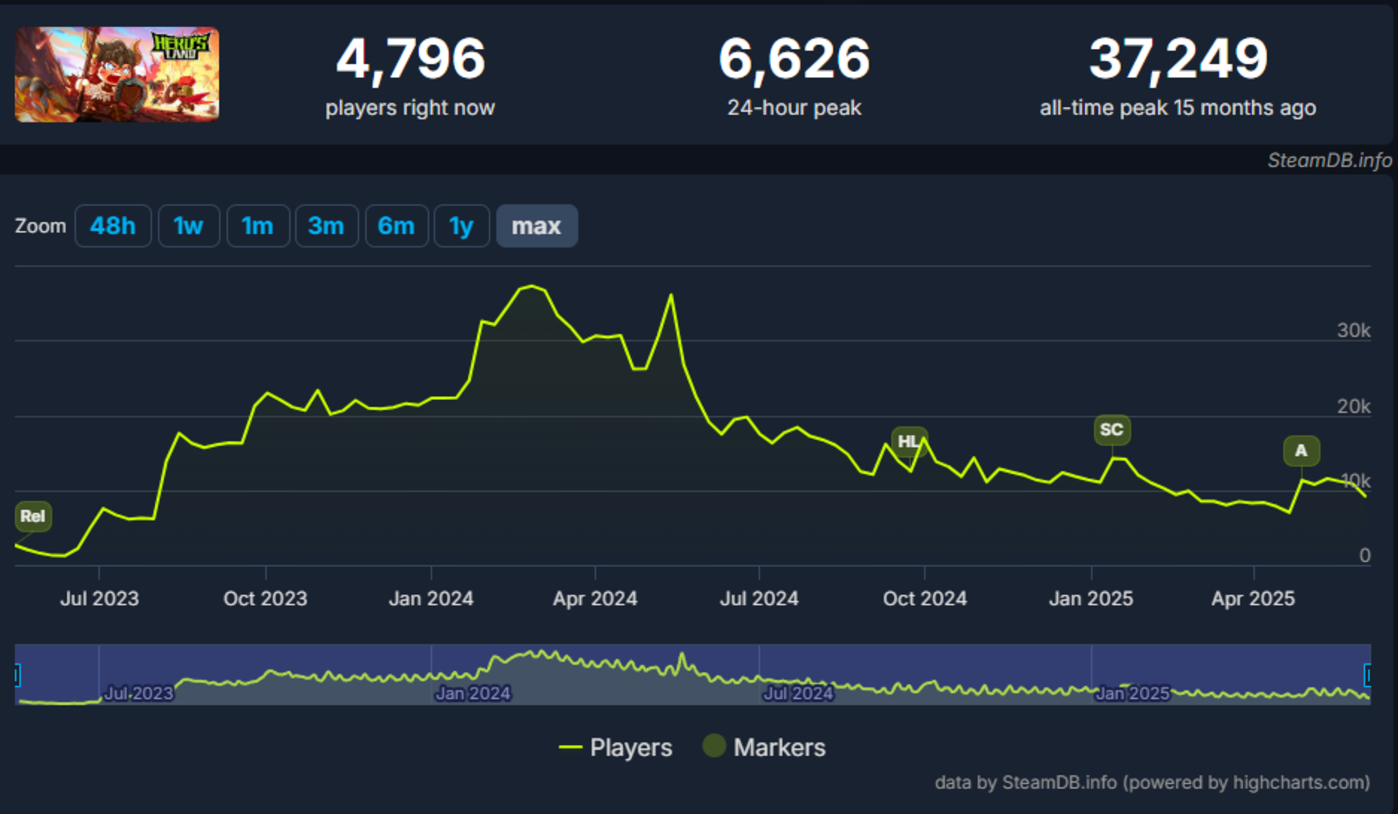Click Jan 2024 in the navigator mini-chart
This screenshot has width=1398, height=814.
point(474,693)
